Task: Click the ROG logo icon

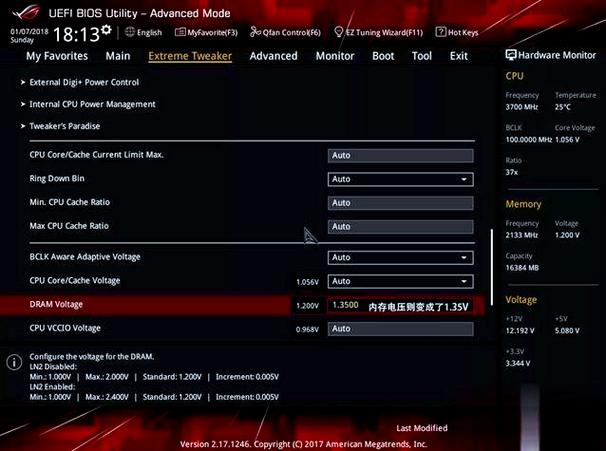Action: click(x=26, y=12)
